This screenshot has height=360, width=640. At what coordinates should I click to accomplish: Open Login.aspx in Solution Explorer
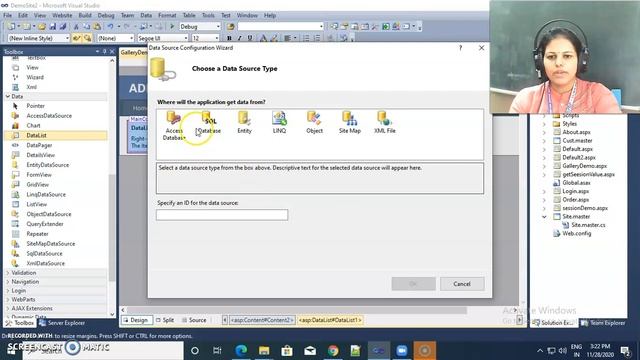575,191
